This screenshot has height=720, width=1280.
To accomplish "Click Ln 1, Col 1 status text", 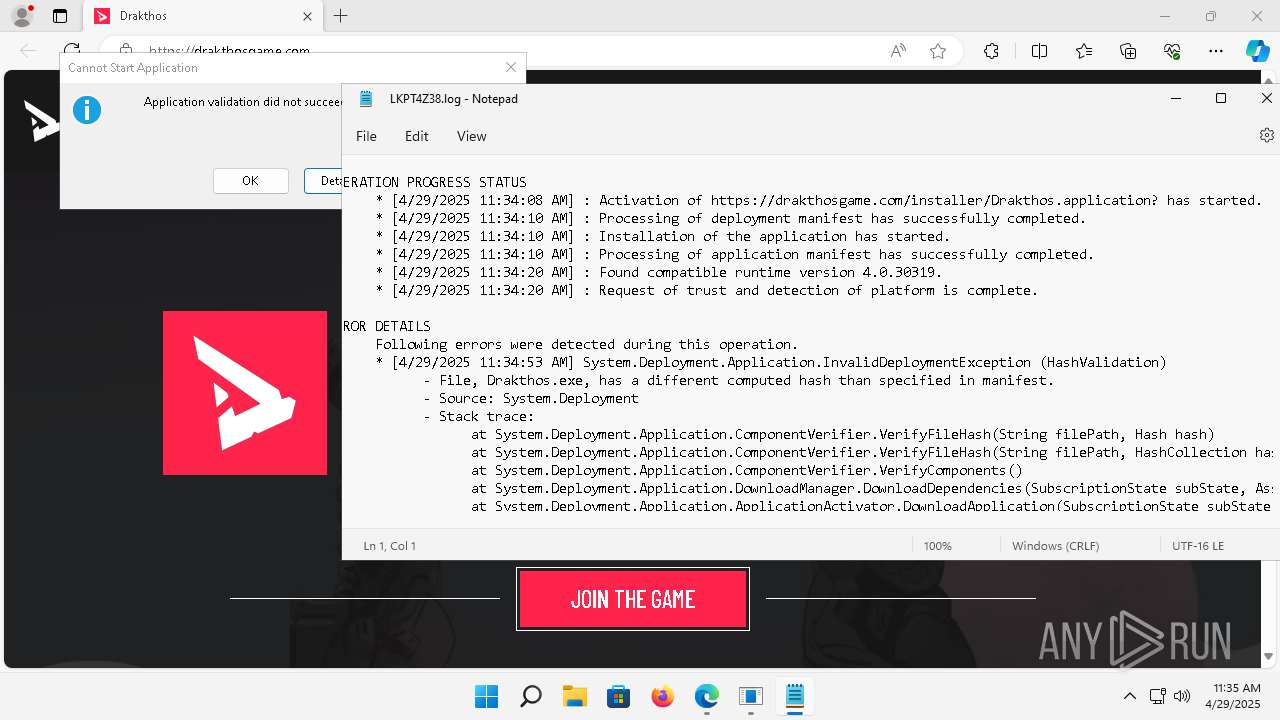I will (x=390, y=546).
